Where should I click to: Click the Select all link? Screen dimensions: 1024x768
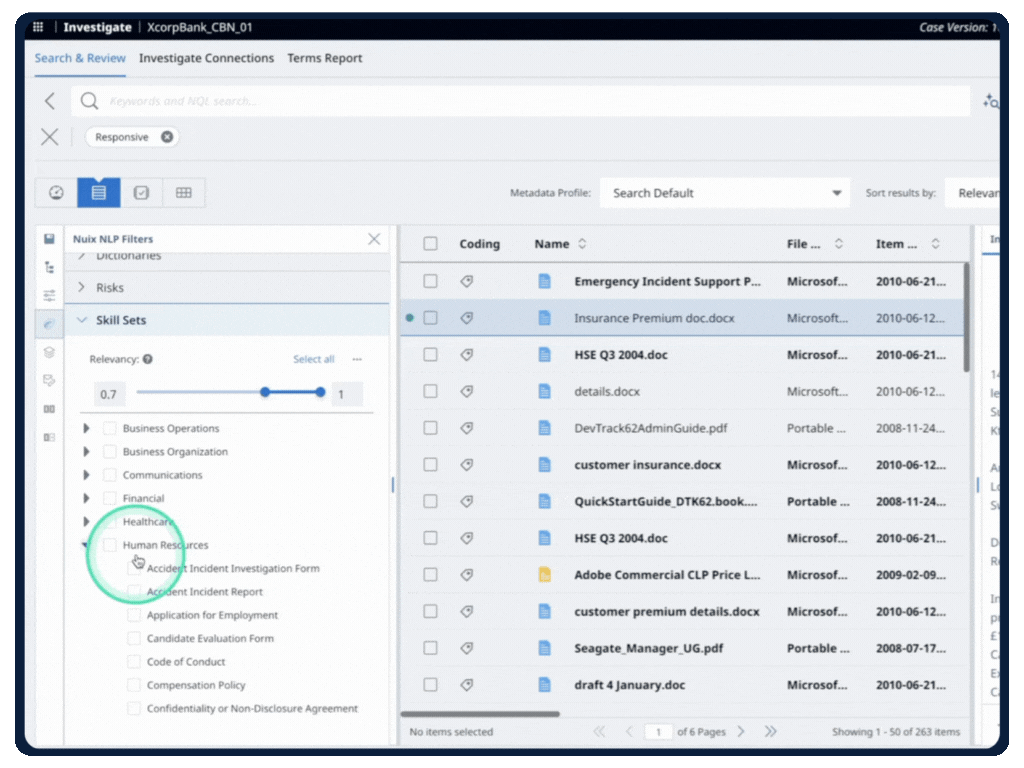(313, 359)
